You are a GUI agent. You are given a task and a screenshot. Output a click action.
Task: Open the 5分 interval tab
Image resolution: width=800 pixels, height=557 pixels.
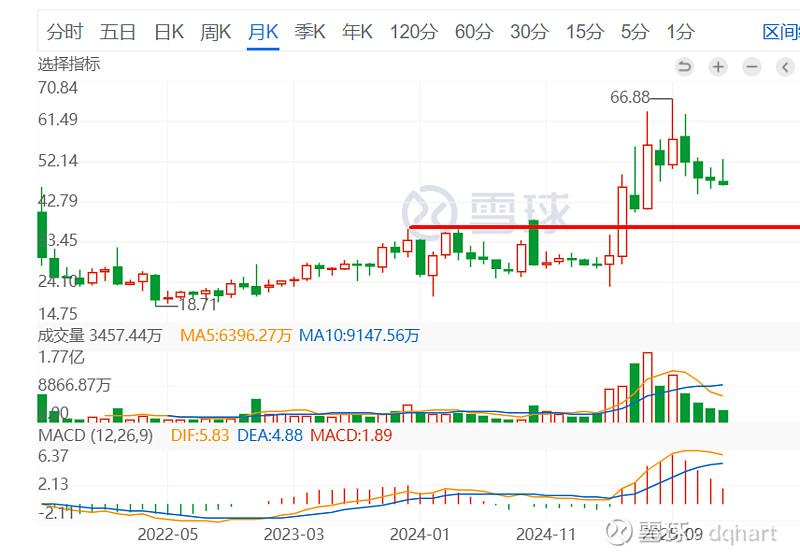pos(635,32)
